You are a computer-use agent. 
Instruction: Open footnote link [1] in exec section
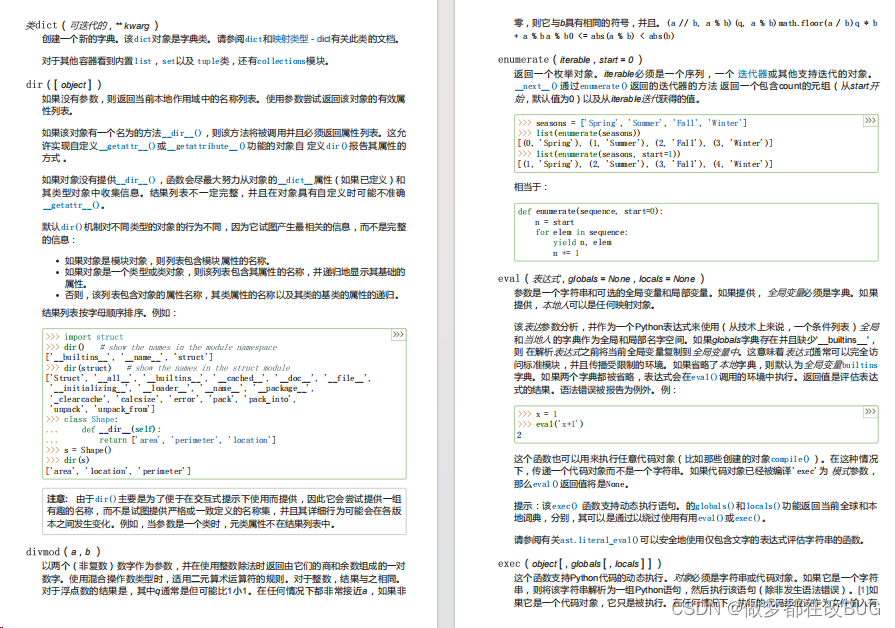point(862,590)
